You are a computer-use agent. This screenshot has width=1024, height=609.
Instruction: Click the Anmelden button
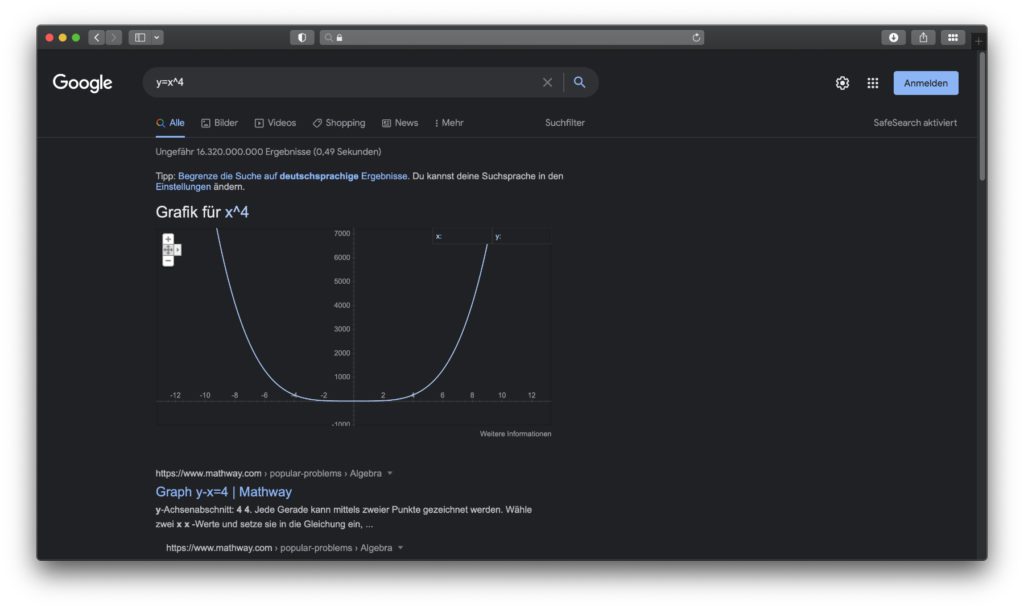[x=925, y=83]
